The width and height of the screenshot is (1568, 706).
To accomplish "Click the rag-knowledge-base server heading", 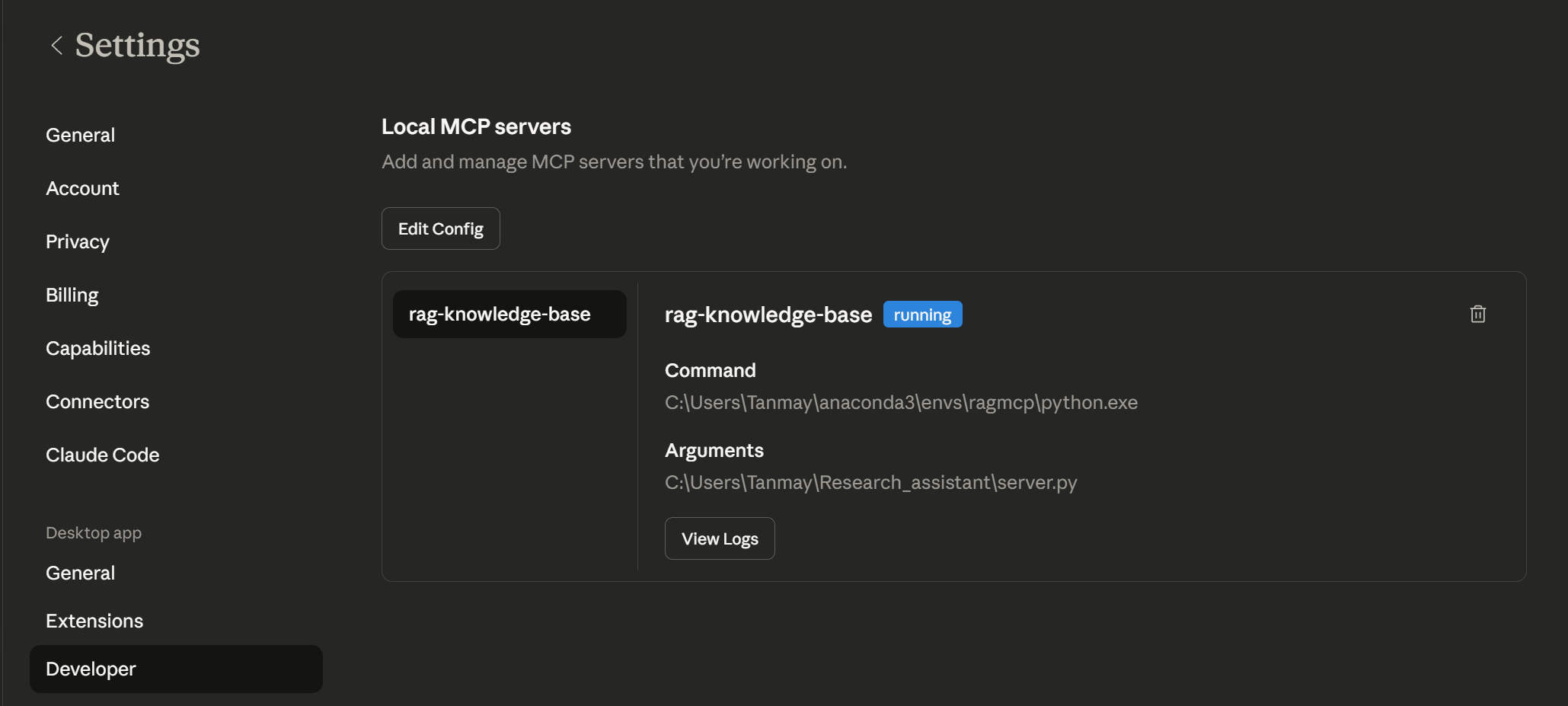I will [768, 314].
